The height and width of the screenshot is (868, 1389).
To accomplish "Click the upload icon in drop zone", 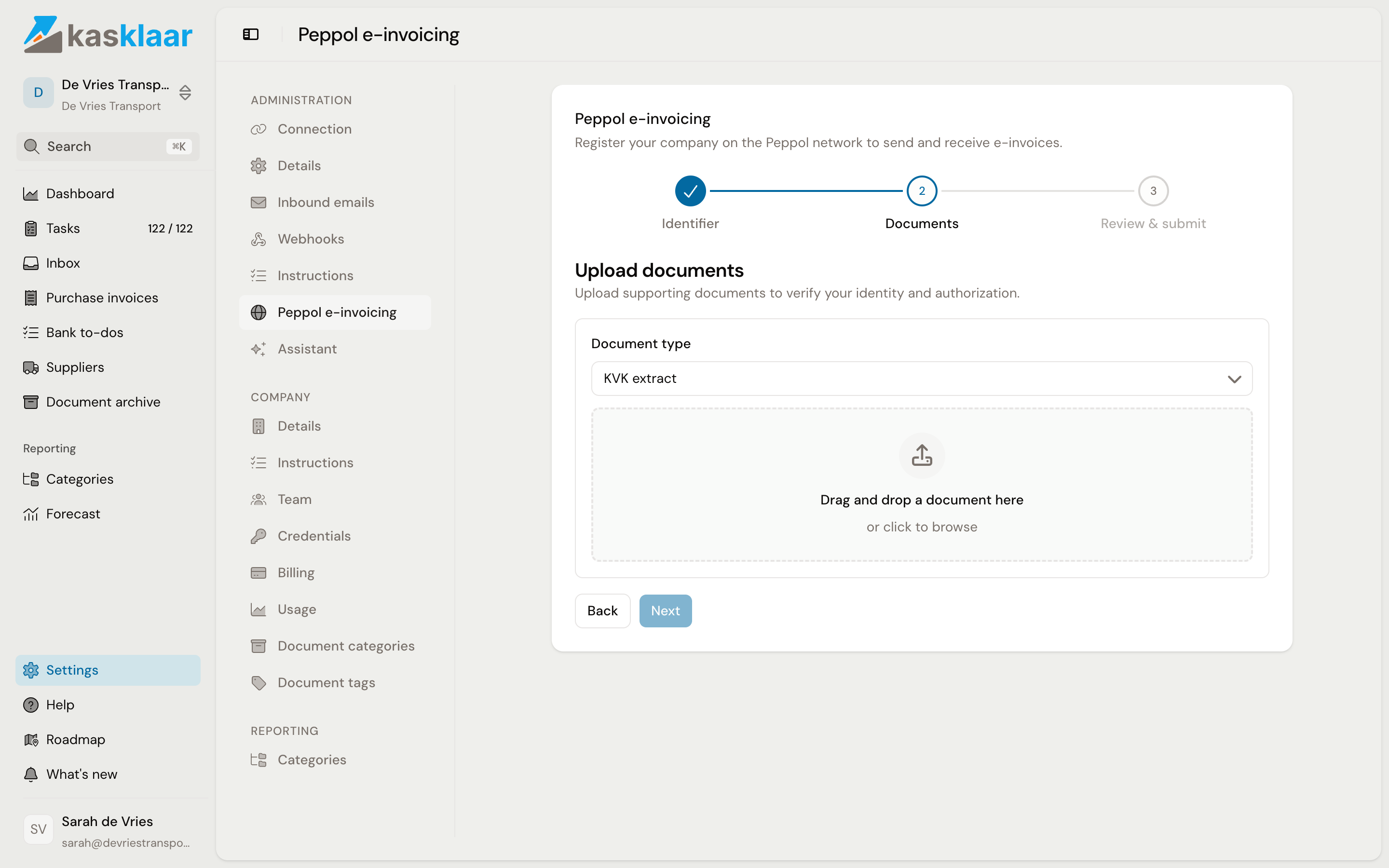I will pyautogui.click(x=922, y=455).
